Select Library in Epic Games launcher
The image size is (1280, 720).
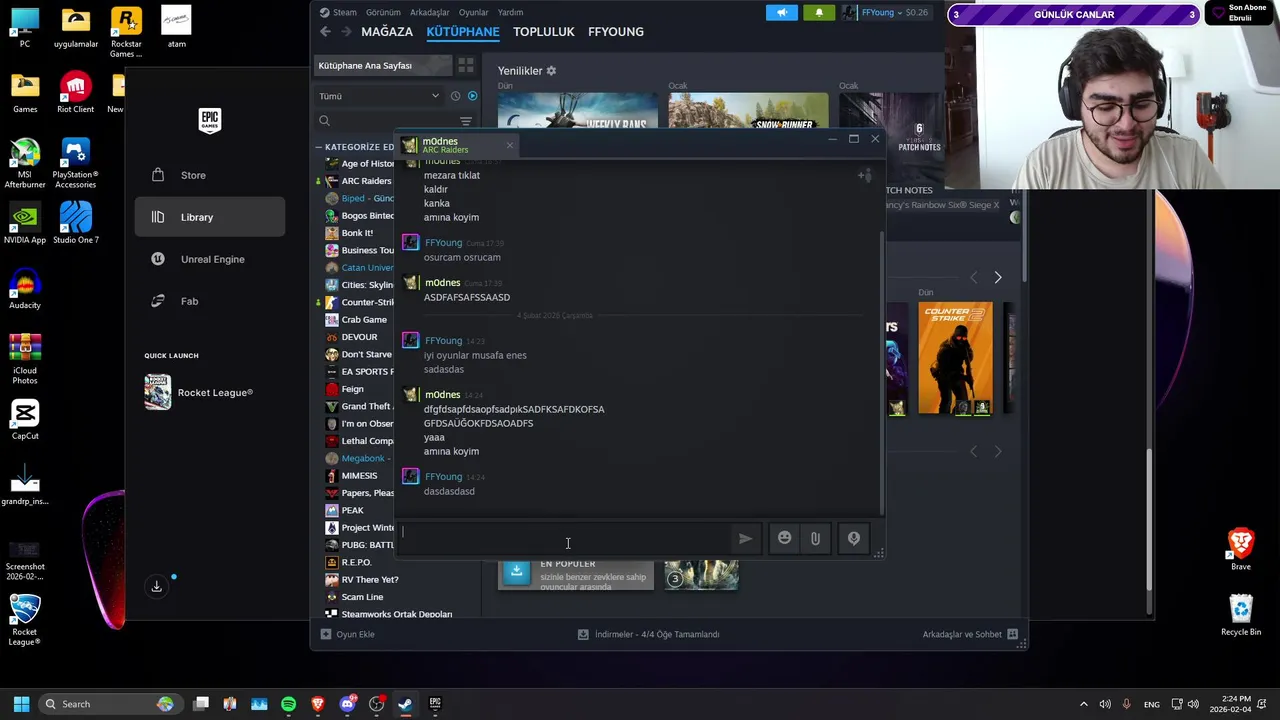[x=210, y=217]
